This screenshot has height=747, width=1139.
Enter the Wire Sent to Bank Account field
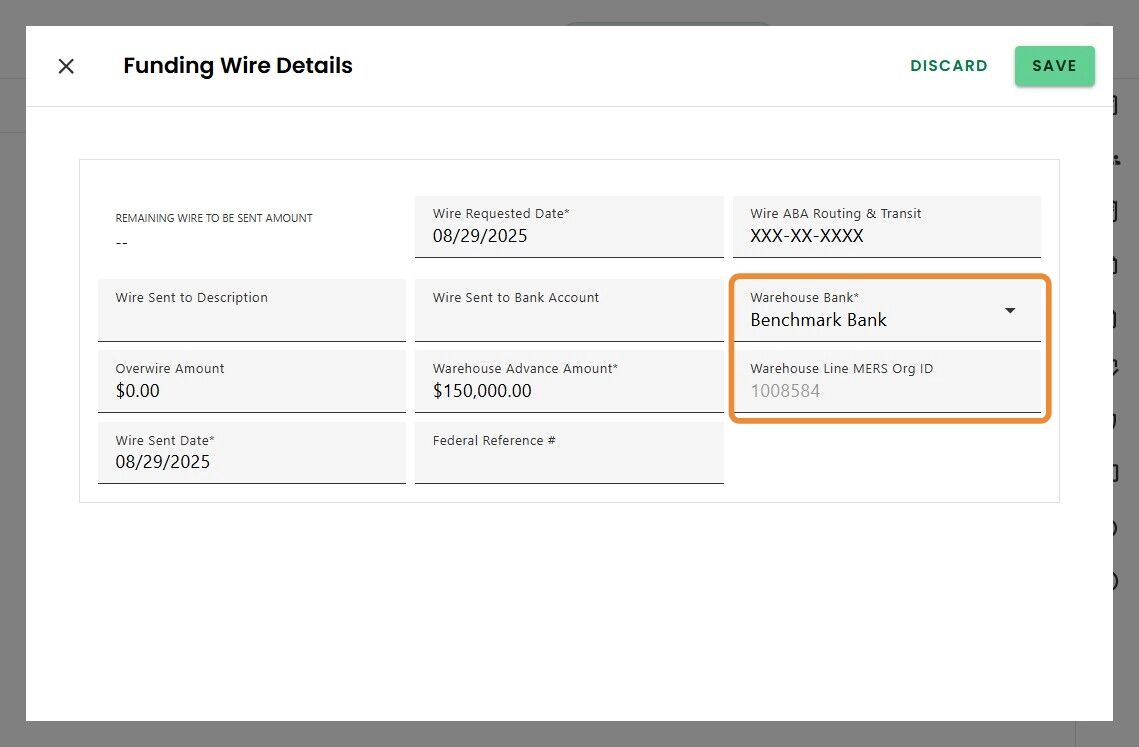(568, 319)
